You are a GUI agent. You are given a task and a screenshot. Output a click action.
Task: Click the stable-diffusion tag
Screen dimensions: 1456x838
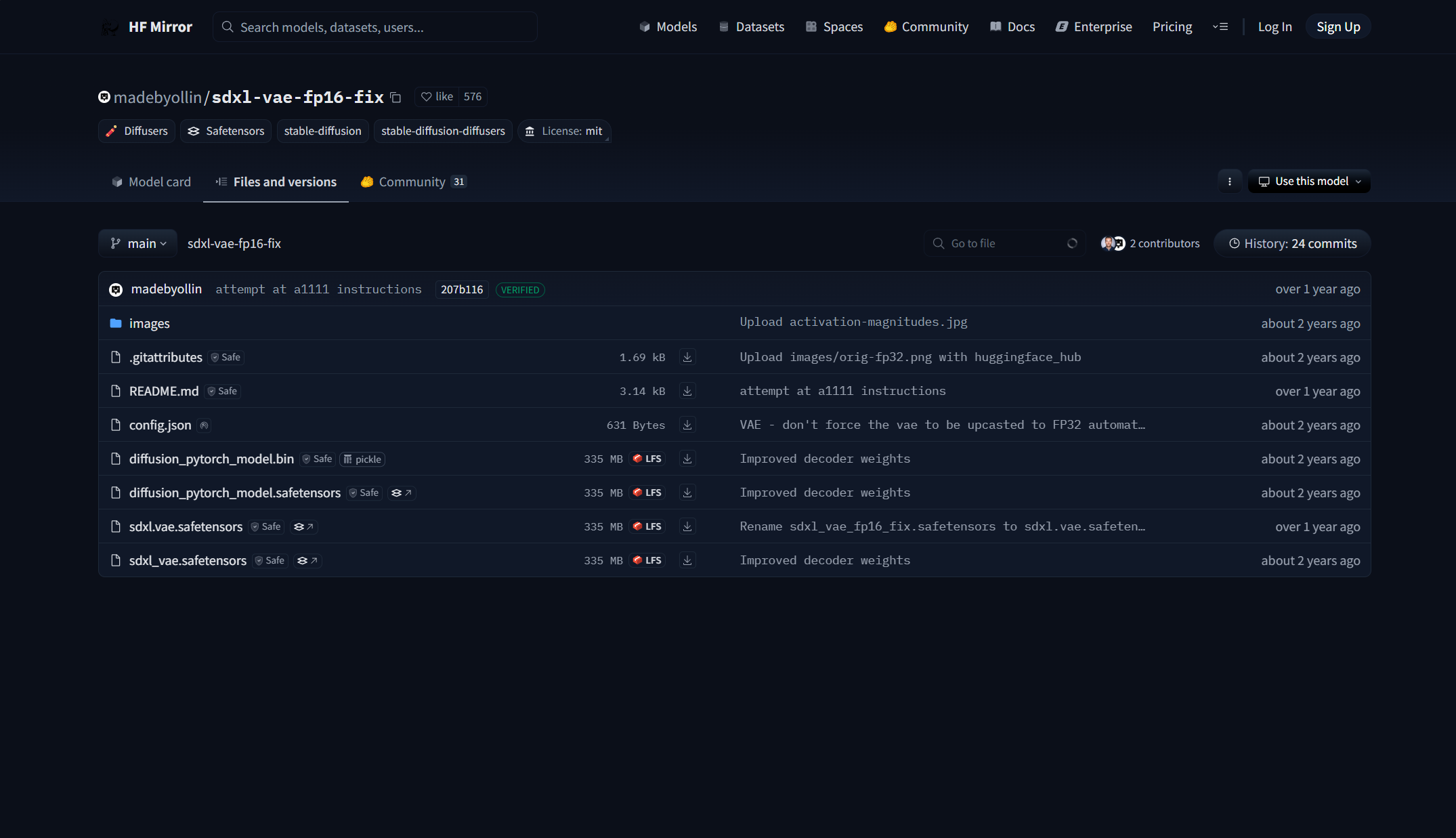point(323,131)
